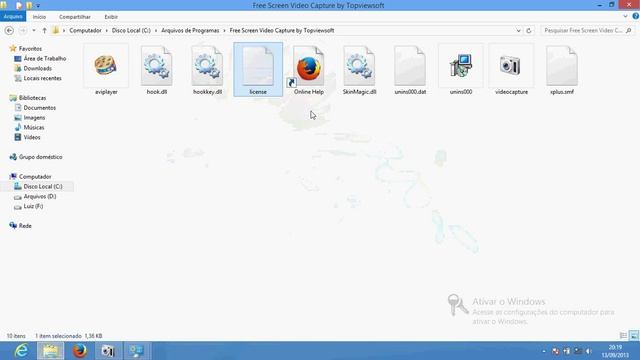Select Grupo doméstico in the sidebar
This screenshot has width=640, height=360.
coord(40,157)
